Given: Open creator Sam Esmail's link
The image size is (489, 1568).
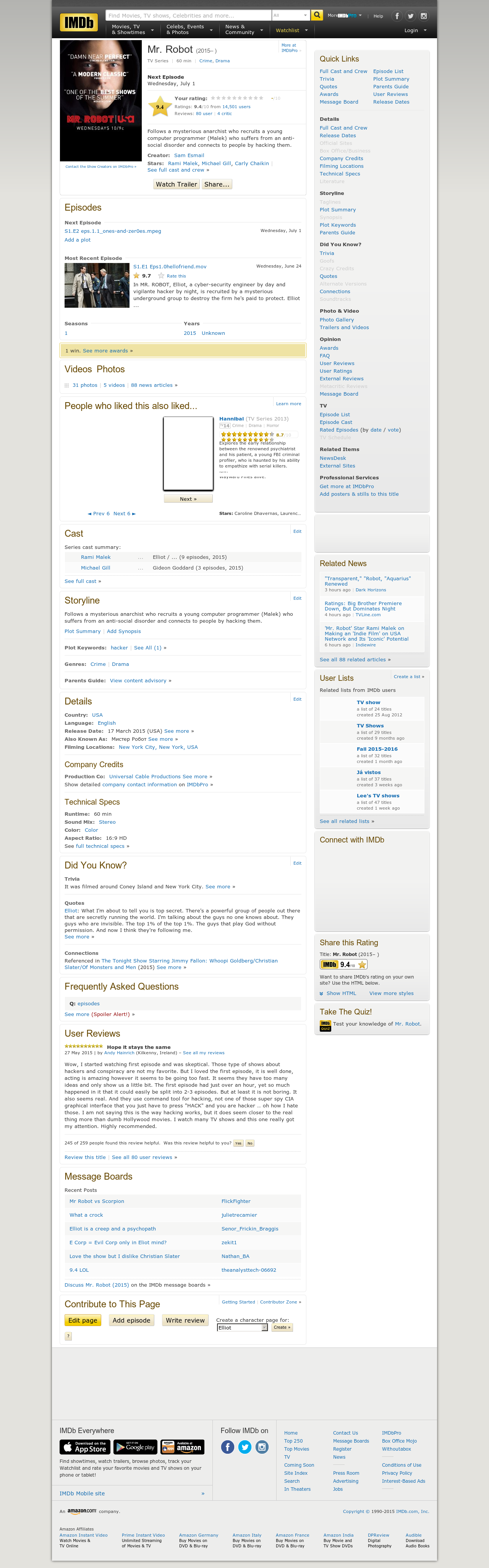Looking at the screenshot, I should tap(189, 155).
